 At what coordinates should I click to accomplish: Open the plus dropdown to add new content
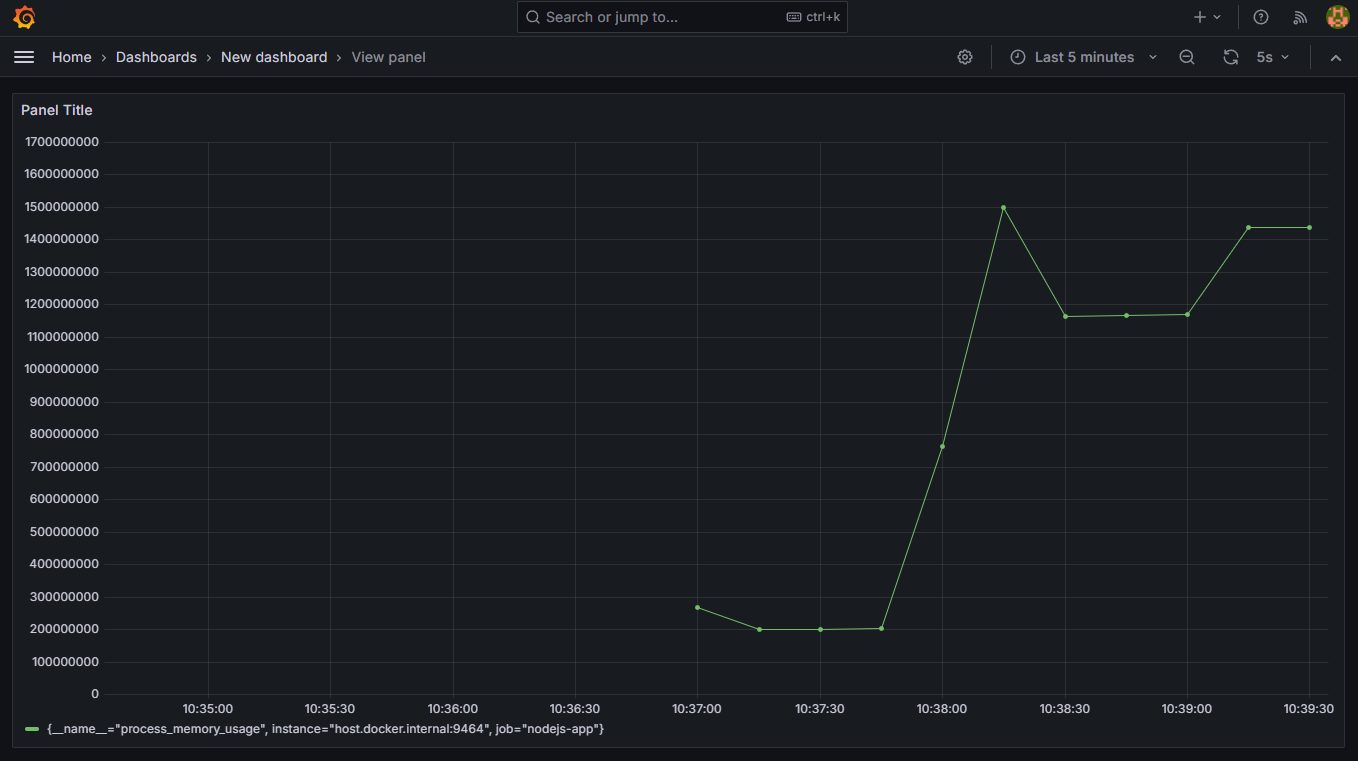tap(1205, 17)
